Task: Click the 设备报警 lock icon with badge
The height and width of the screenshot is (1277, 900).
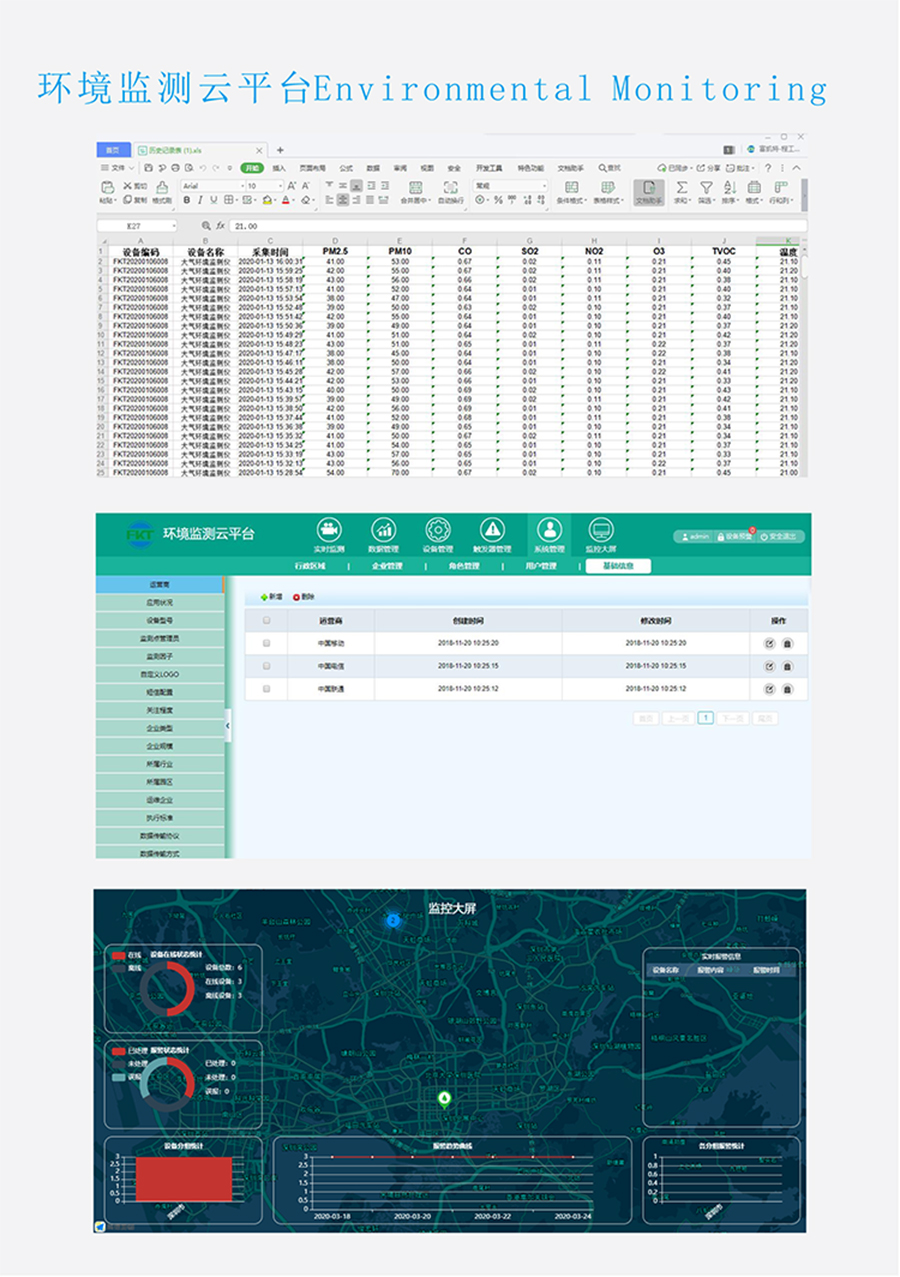Action: [x=720, y=537]
